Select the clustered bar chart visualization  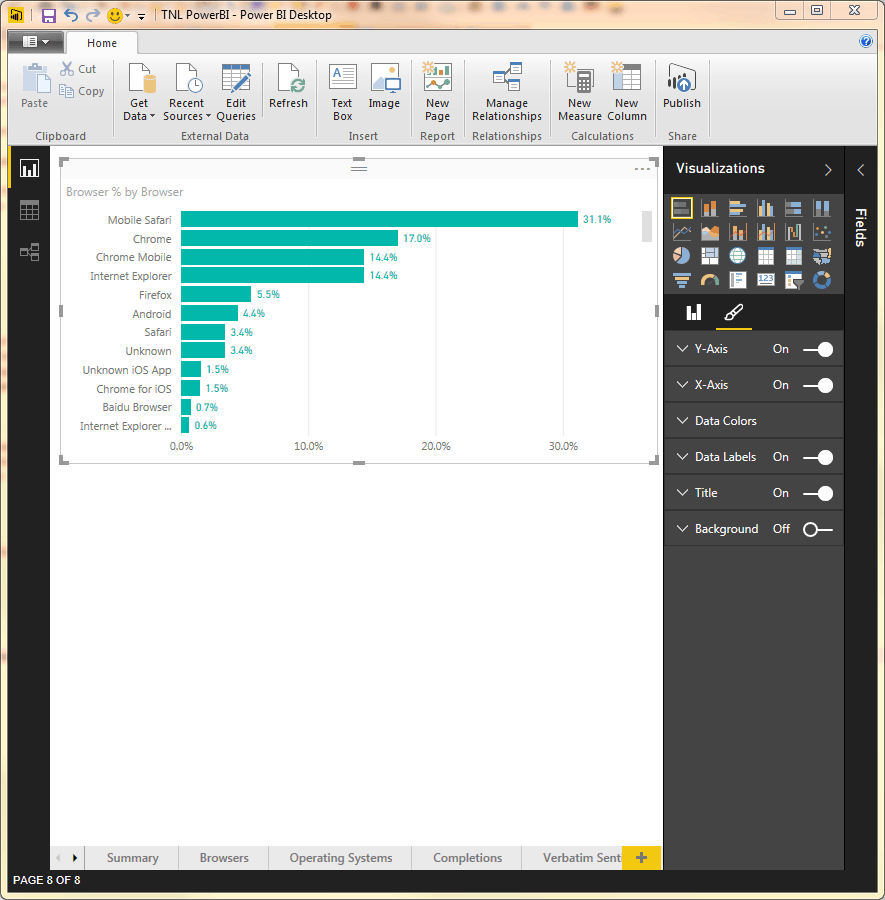coord(738,208)
